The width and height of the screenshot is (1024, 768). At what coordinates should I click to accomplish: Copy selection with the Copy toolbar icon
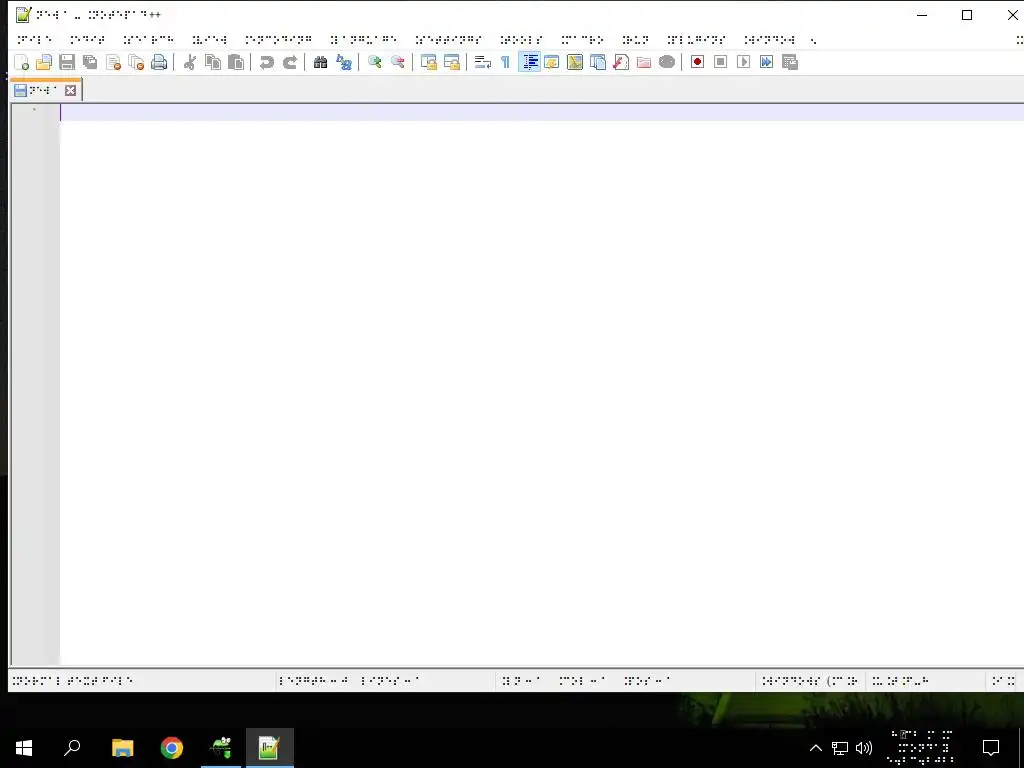coord(213,62)
